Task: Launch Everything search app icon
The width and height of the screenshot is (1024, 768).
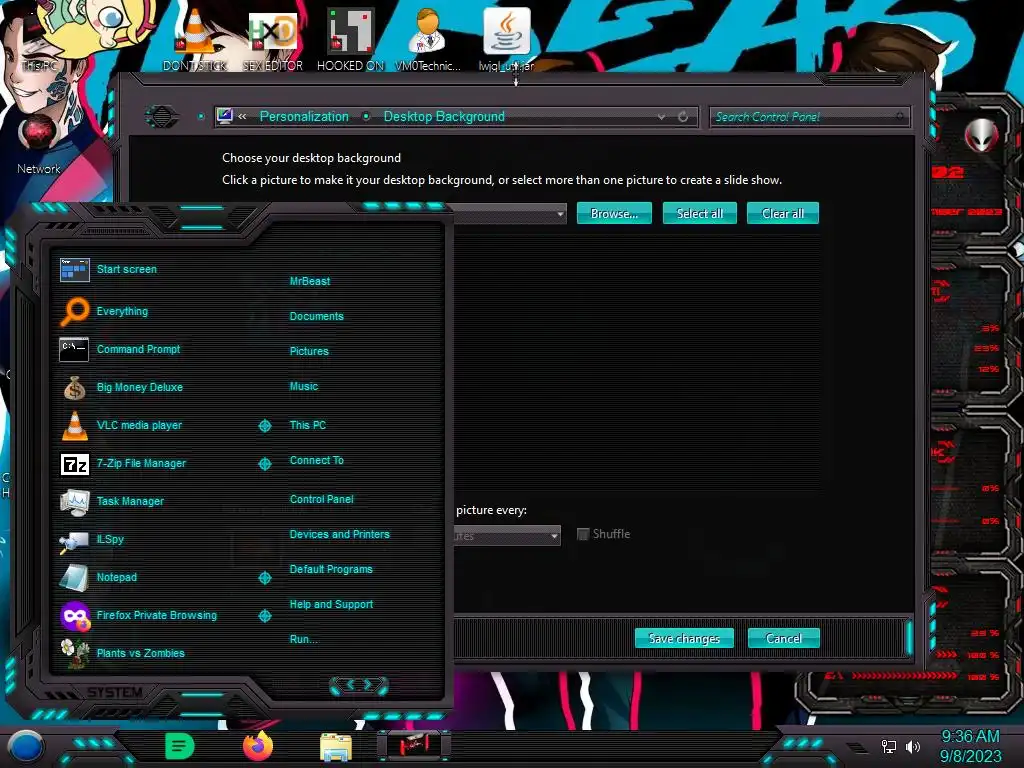Action: coord(75,311)
